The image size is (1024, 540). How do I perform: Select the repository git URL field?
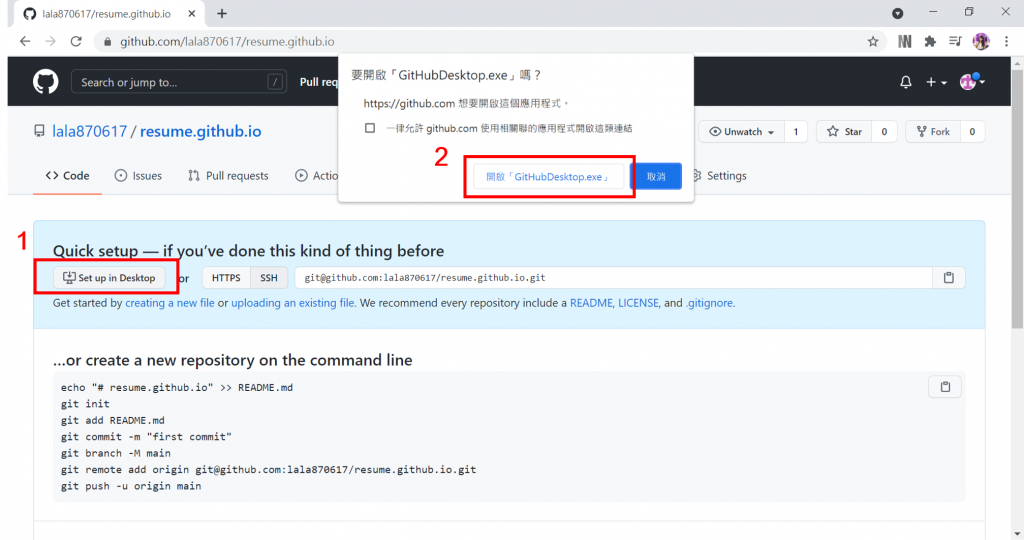[x=613, y=278]
